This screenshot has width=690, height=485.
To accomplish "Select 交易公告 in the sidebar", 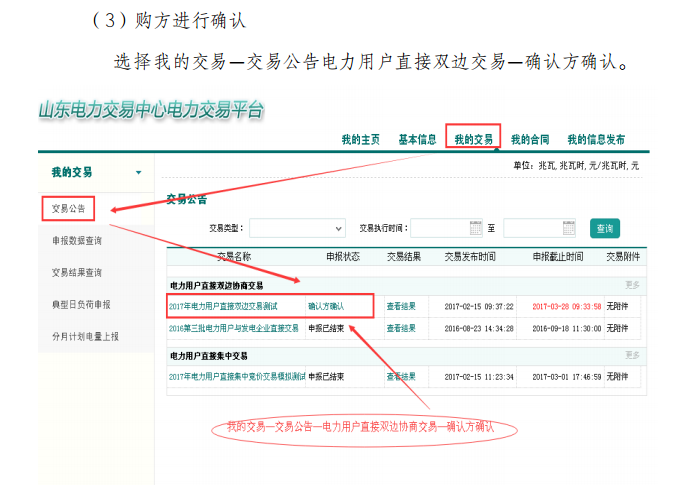I will 68,209.
